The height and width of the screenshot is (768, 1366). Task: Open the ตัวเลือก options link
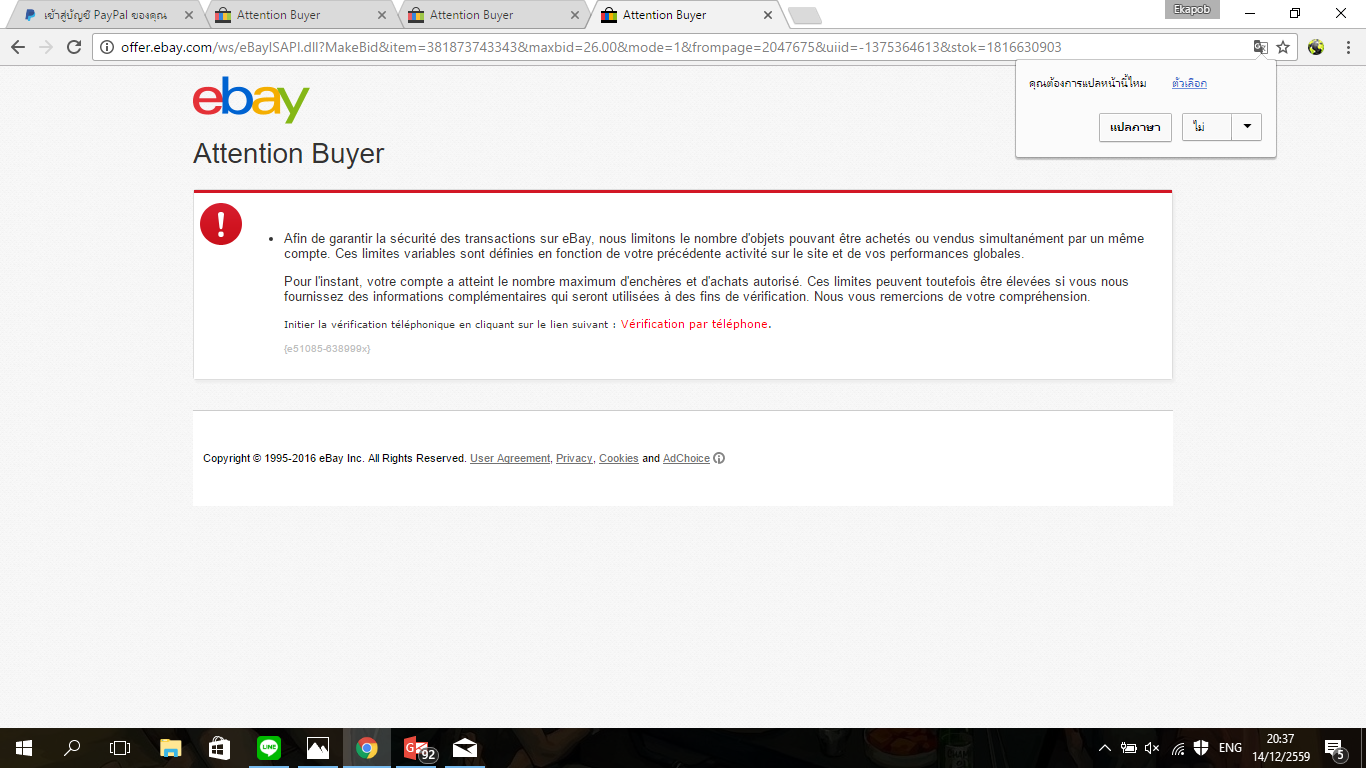click(x=1189, y=84)
